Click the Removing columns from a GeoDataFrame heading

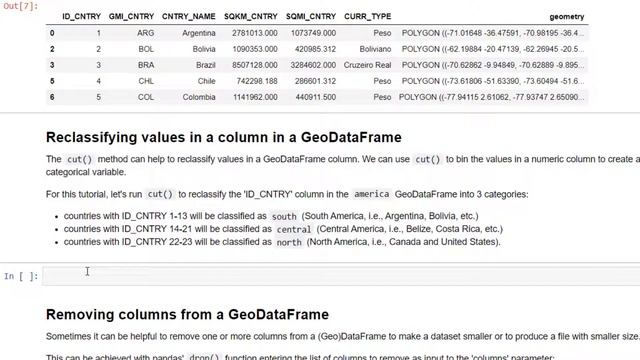coord(187,314)
